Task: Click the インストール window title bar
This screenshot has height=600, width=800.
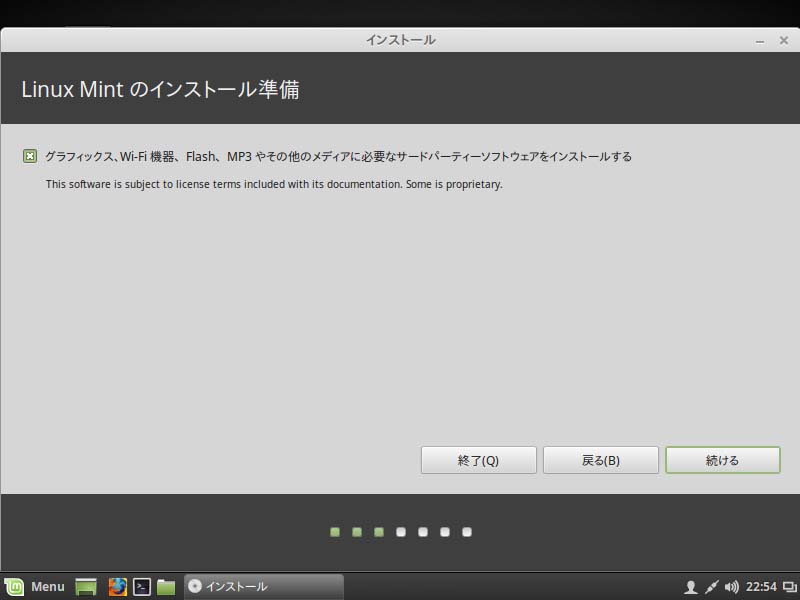Action: [400, 40]
